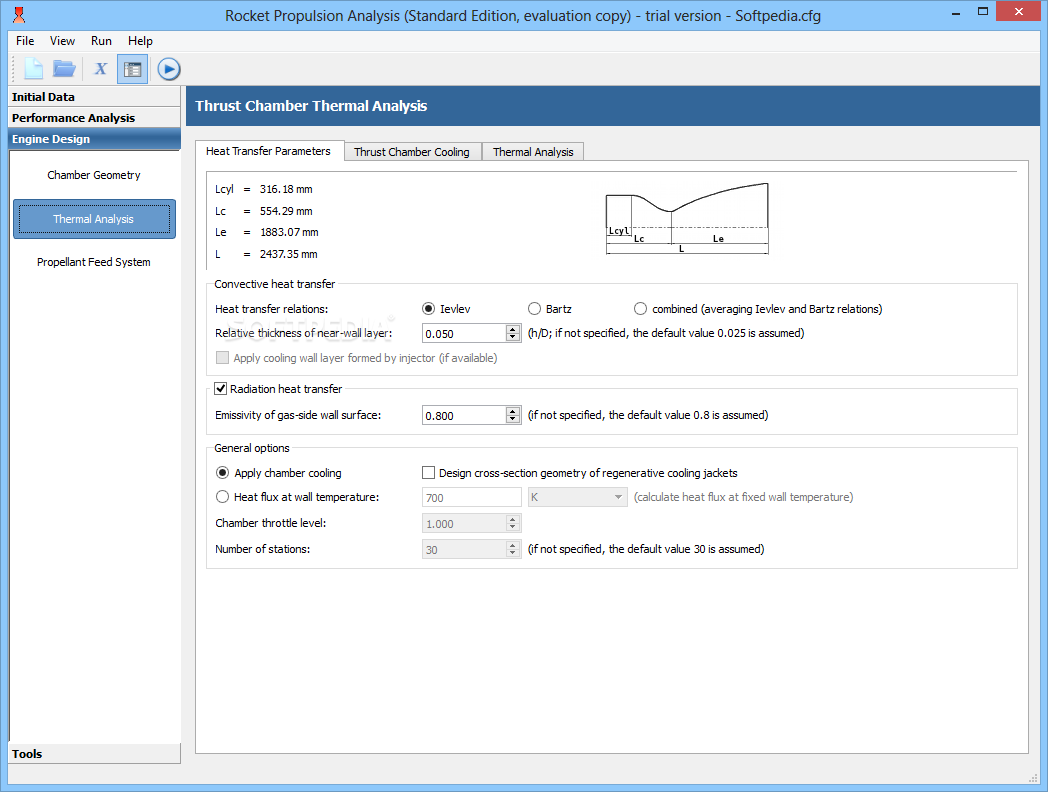
Task: Click wall temperature 700 input field
Action: tap(471, 497)
